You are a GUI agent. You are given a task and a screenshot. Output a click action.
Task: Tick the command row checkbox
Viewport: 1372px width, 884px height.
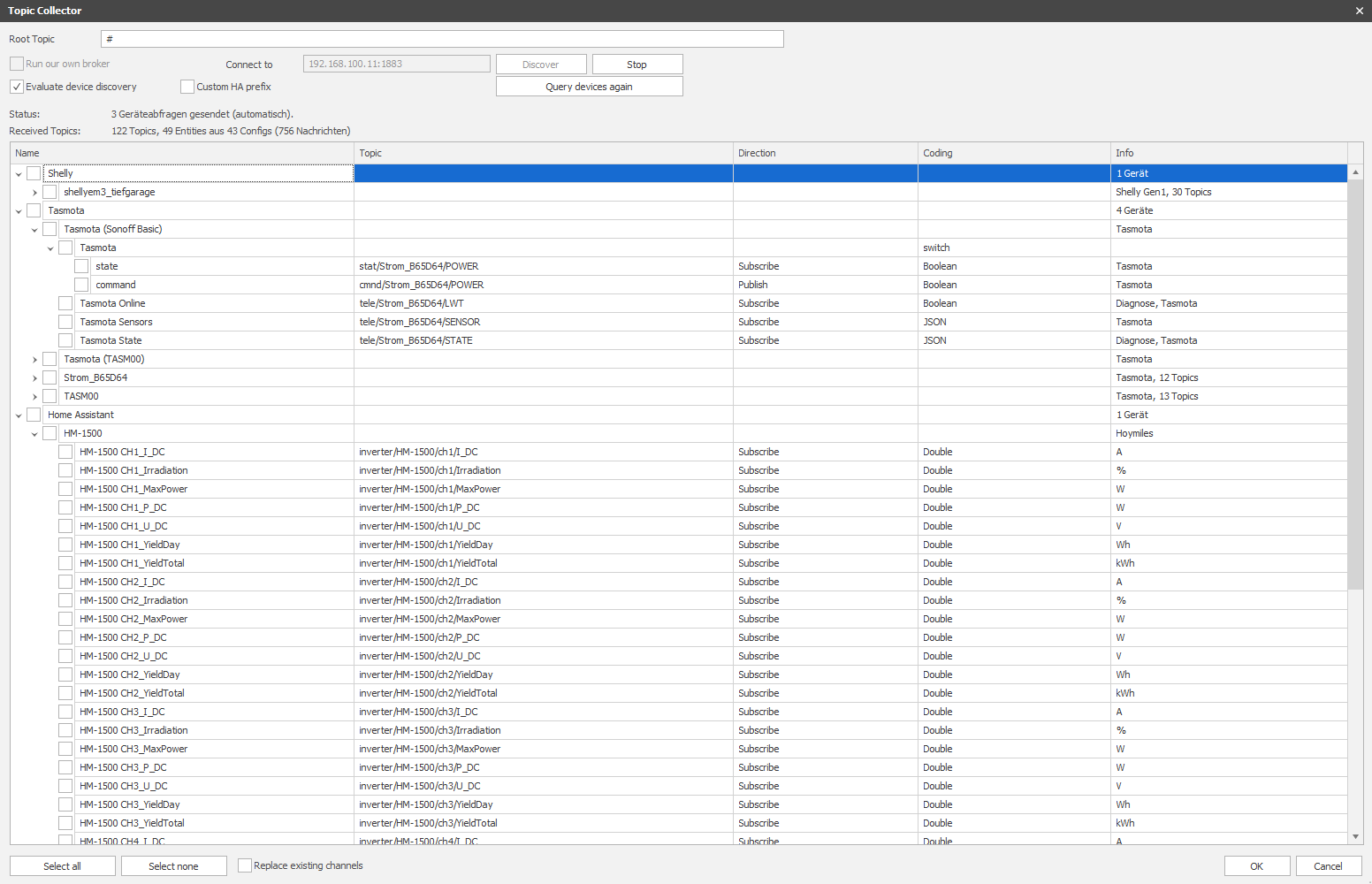tap(81, 285)
